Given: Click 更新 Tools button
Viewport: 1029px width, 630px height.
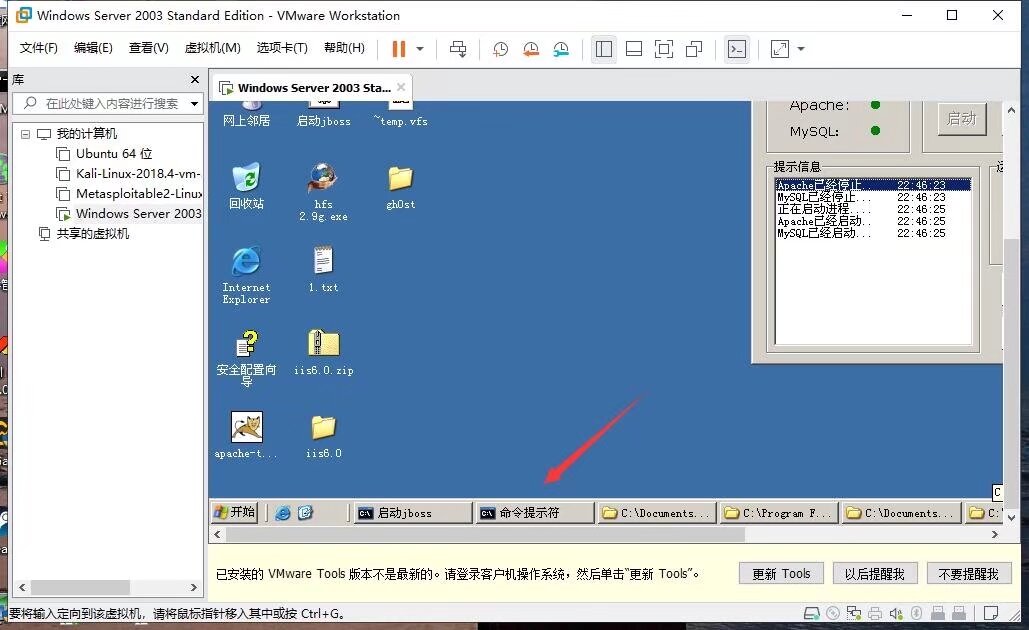Looking at the screenshot, I should tap(781, 574).
